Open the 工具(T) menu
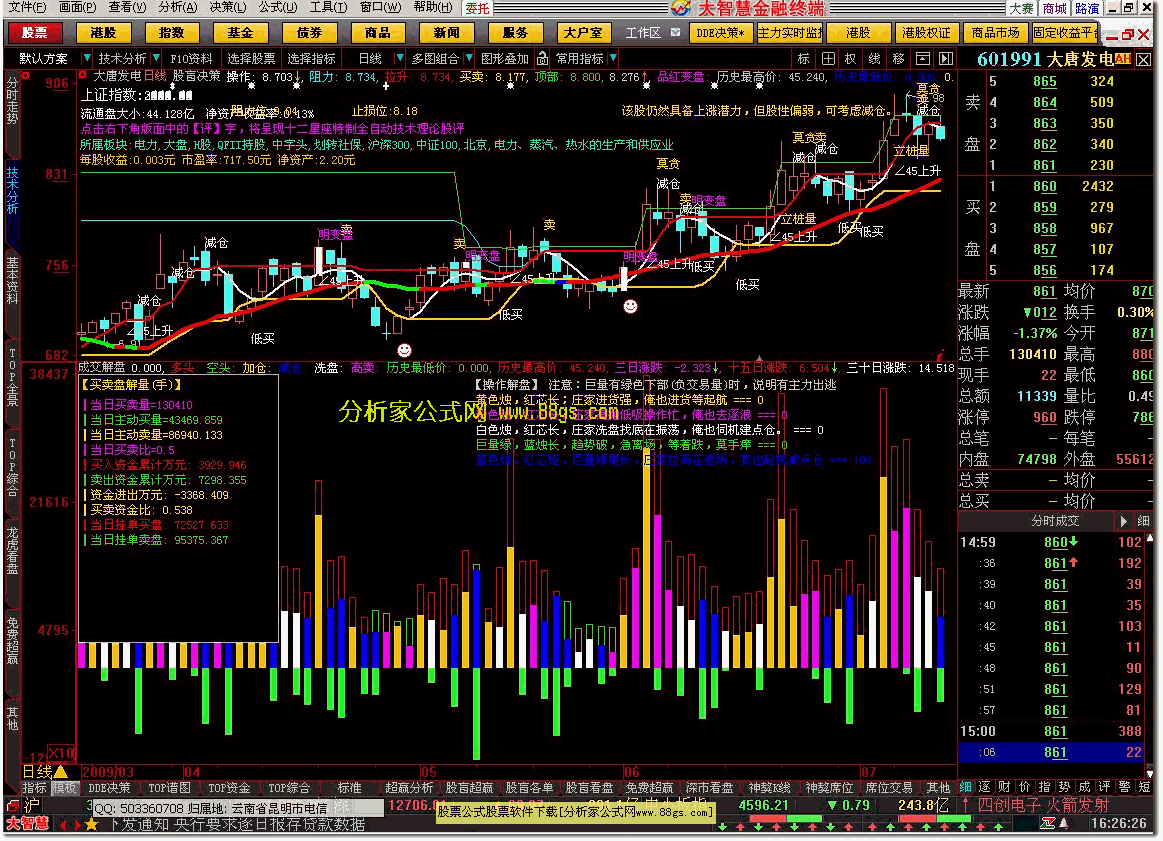This screenshot has width=1163, height=841. (x=329, y=7)
